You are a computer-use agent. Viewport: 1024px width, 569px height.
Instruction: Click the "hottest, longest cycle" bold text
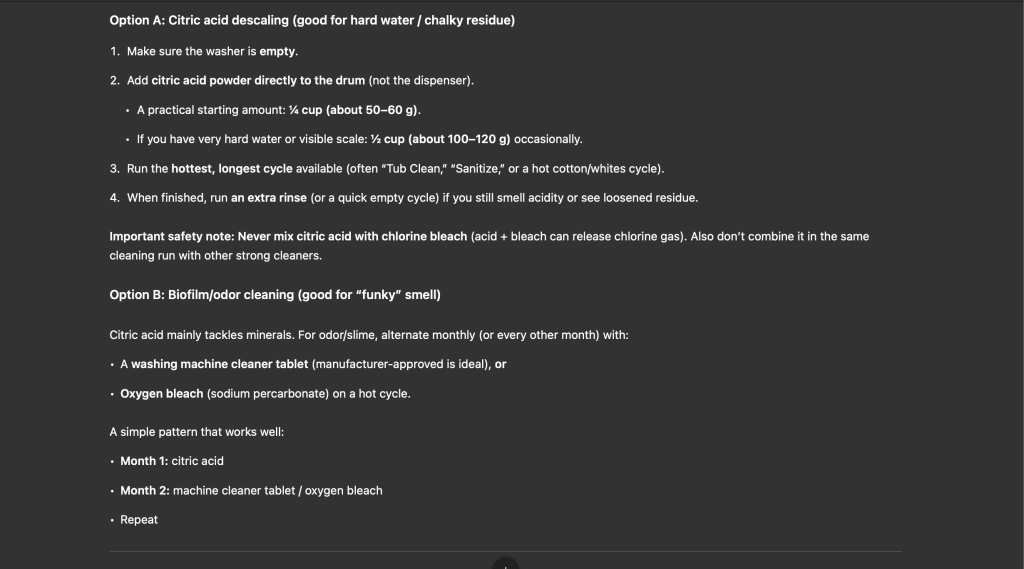click(232, 169)
